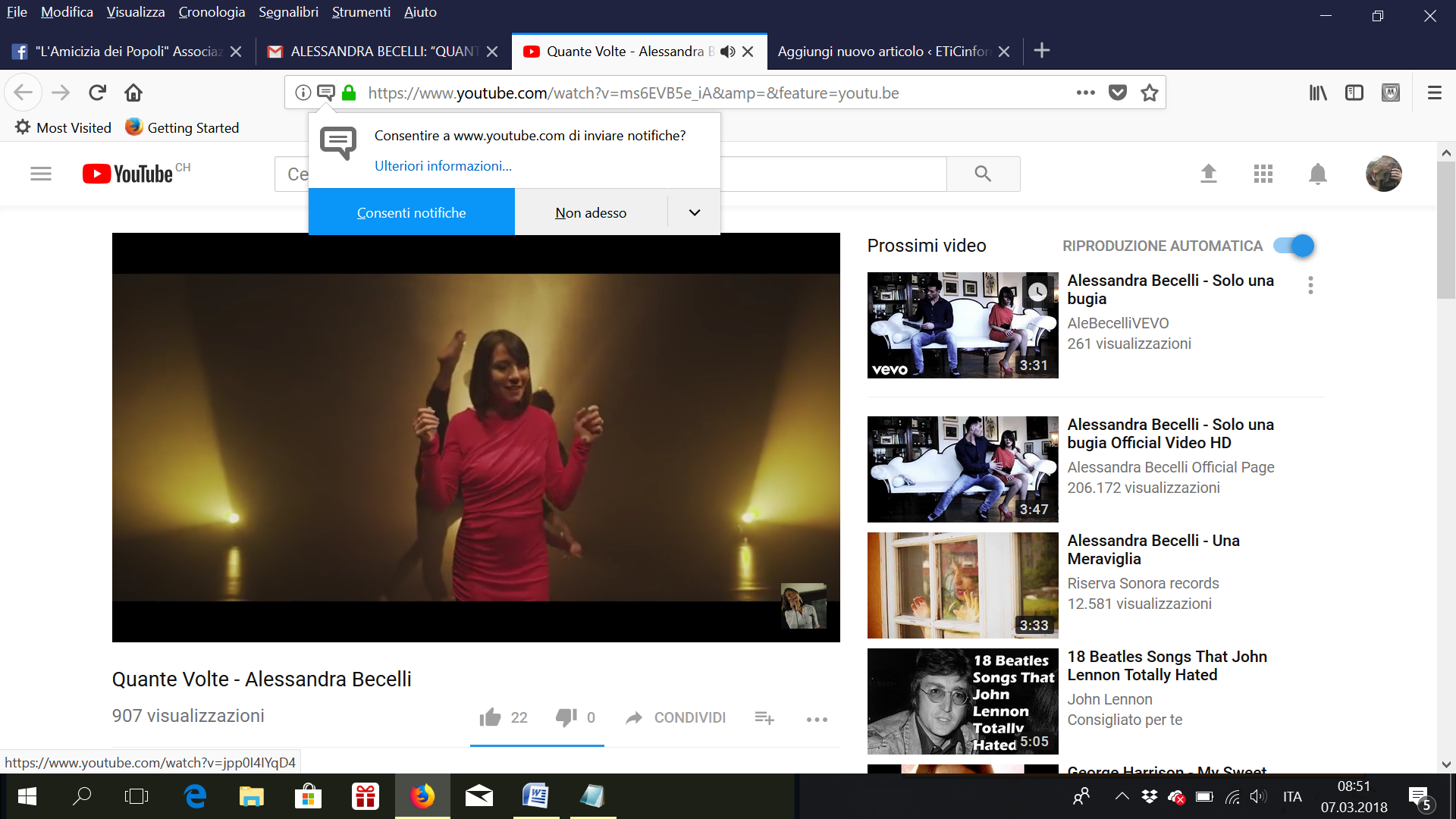
Task: Show hidden system tray icons chevron
Action: click(x=1122, y=796)
